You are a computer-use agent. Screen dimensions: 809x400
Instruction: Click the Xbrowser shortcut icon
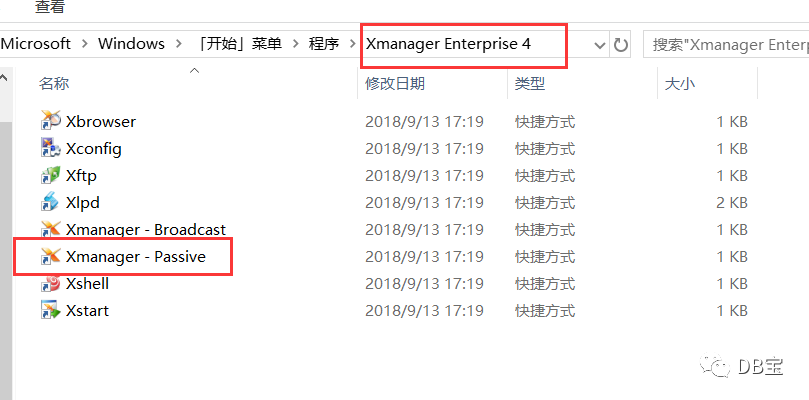coord(50,121)
